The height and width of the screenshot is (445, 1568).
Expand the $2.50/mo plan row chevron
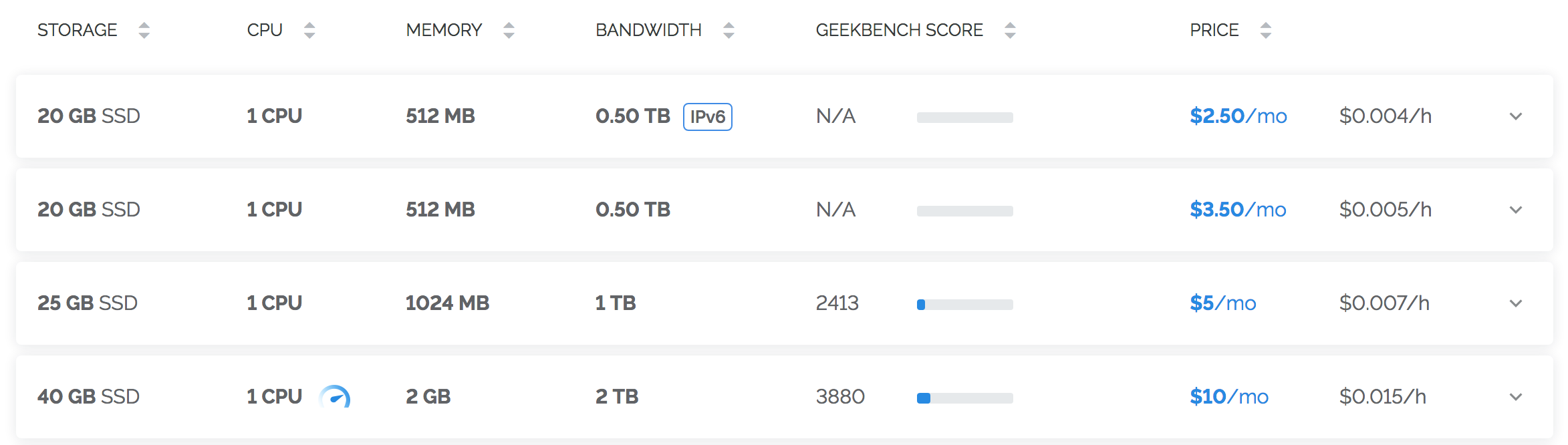[1516, 116]
